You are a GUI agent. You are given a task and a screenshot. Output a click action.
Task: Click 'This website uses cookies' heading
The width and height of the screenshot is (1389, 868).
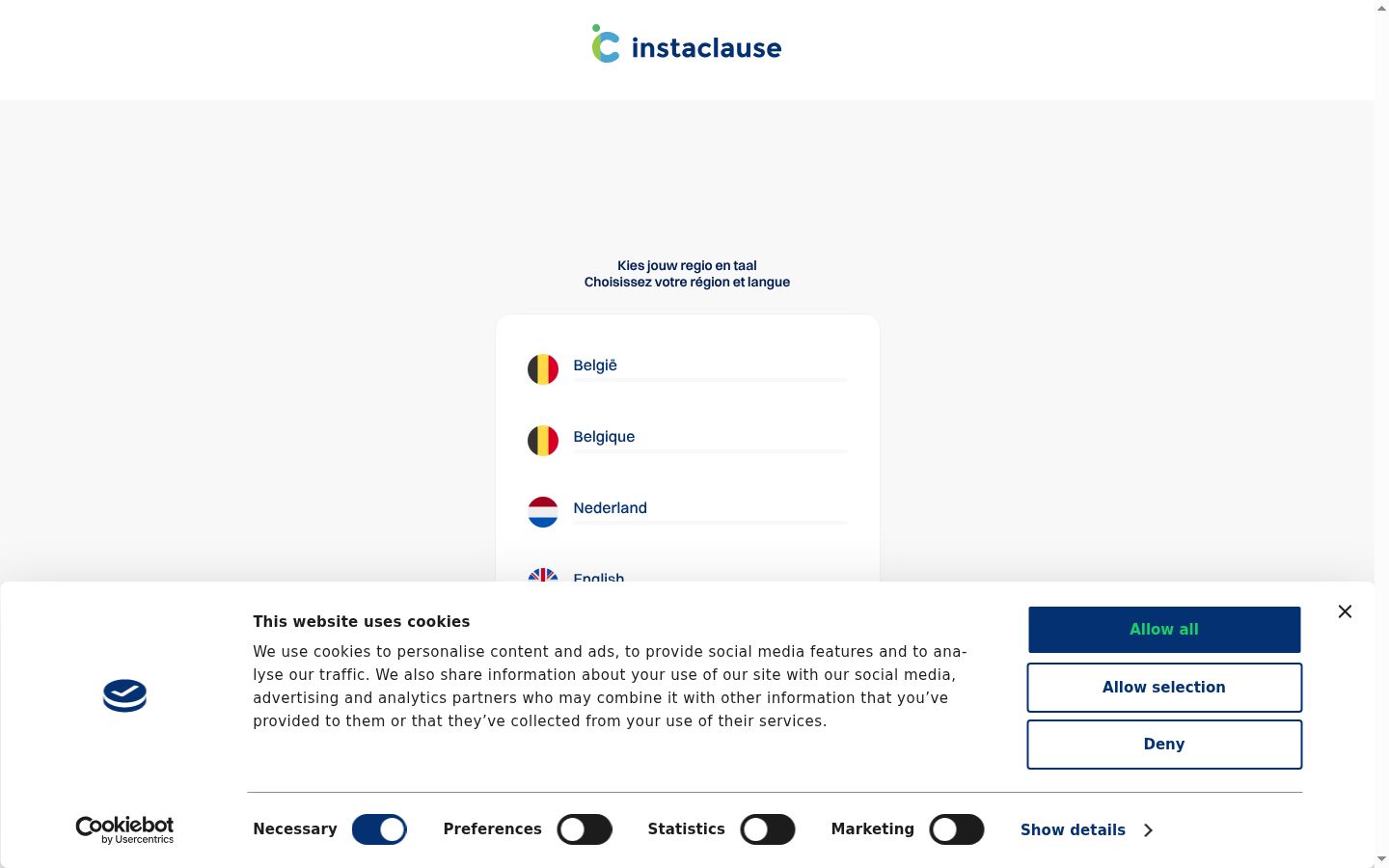361,622
